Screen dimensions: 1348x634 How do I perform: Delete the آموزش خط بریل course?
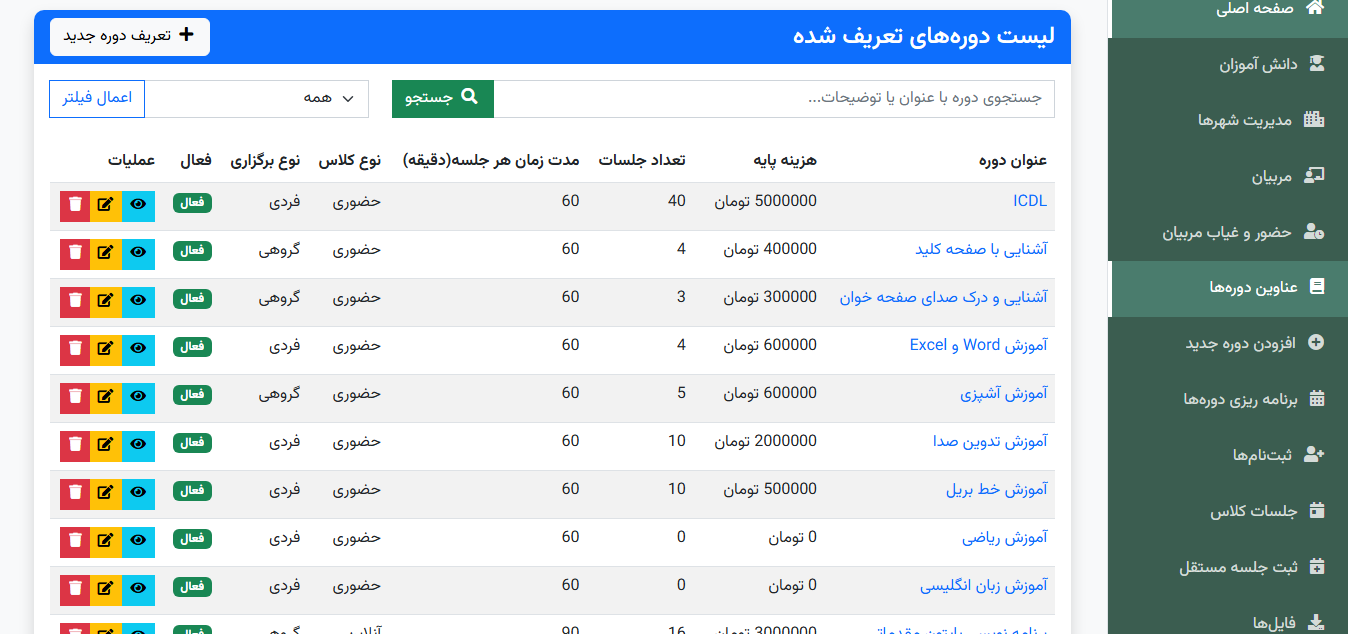point(75,494)
